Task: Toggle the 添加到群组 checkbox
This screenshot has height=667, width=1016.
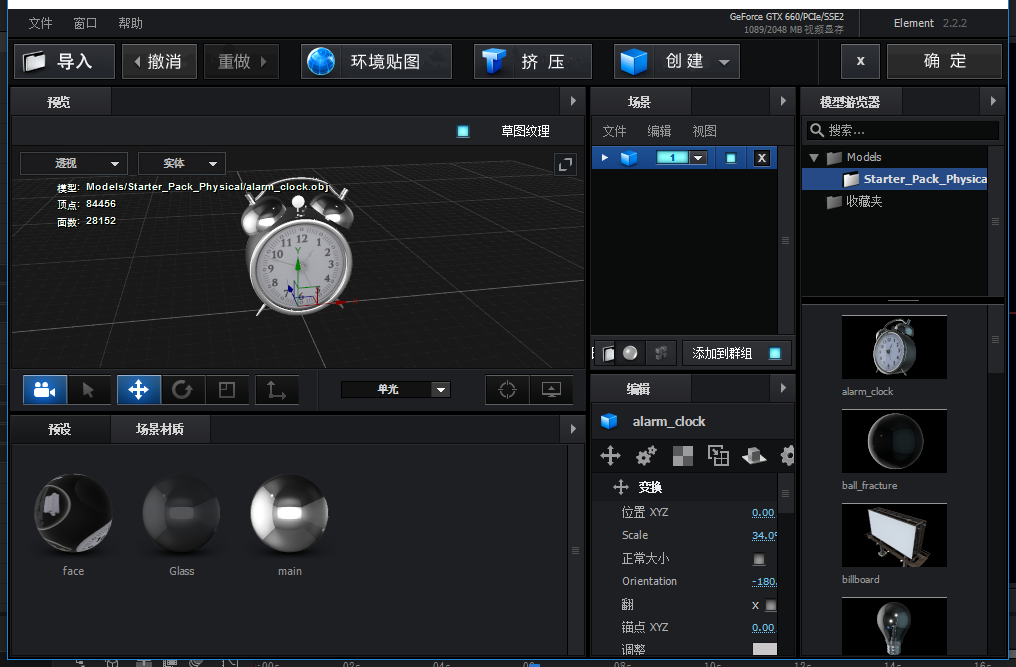Action: pos(774,353)
